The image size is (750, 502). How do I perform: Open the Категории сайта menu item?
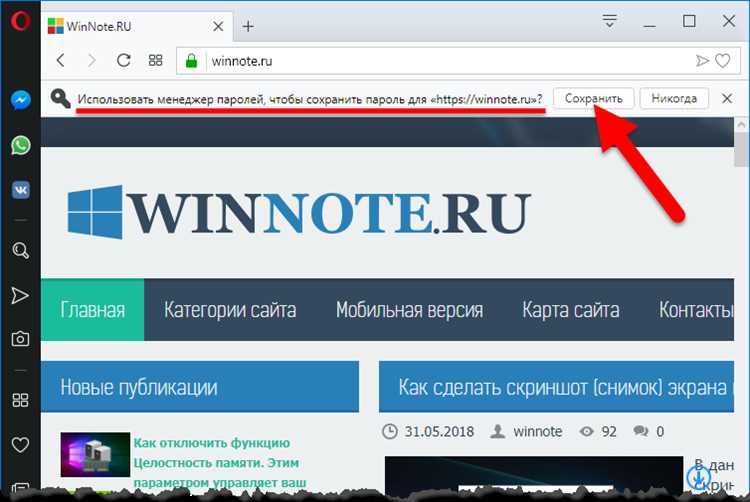point(230,310)
